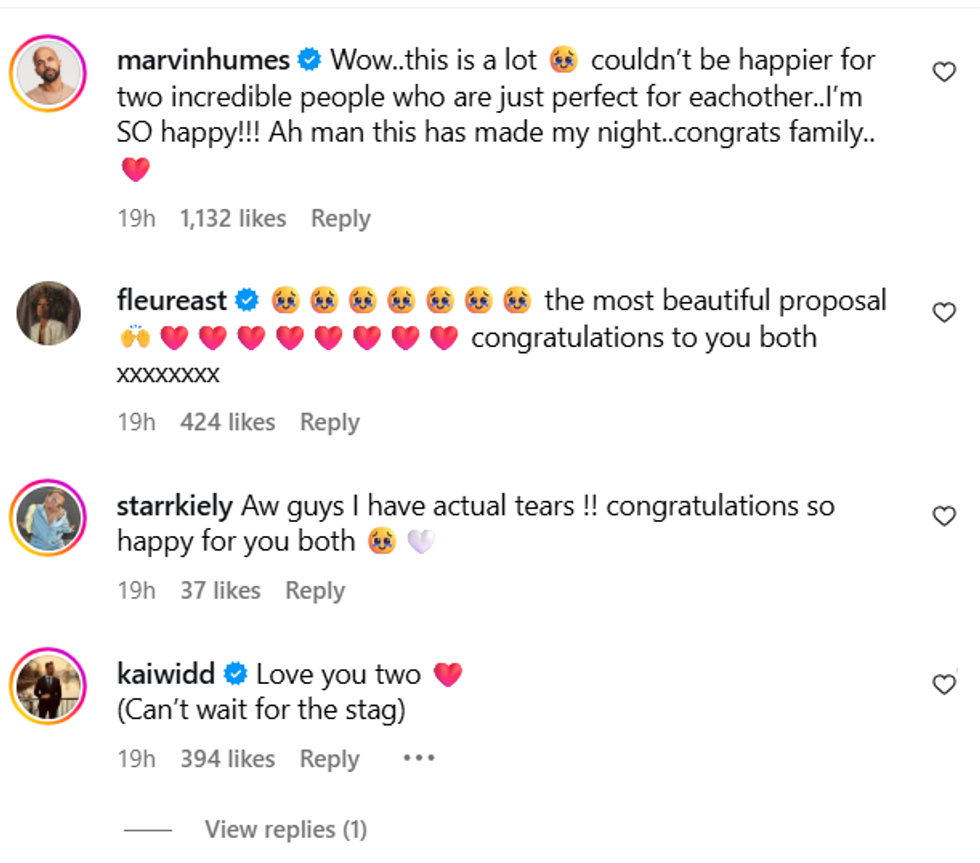
Task: Like fleureast's comment with the heart
Action: (x=944, y=313)
